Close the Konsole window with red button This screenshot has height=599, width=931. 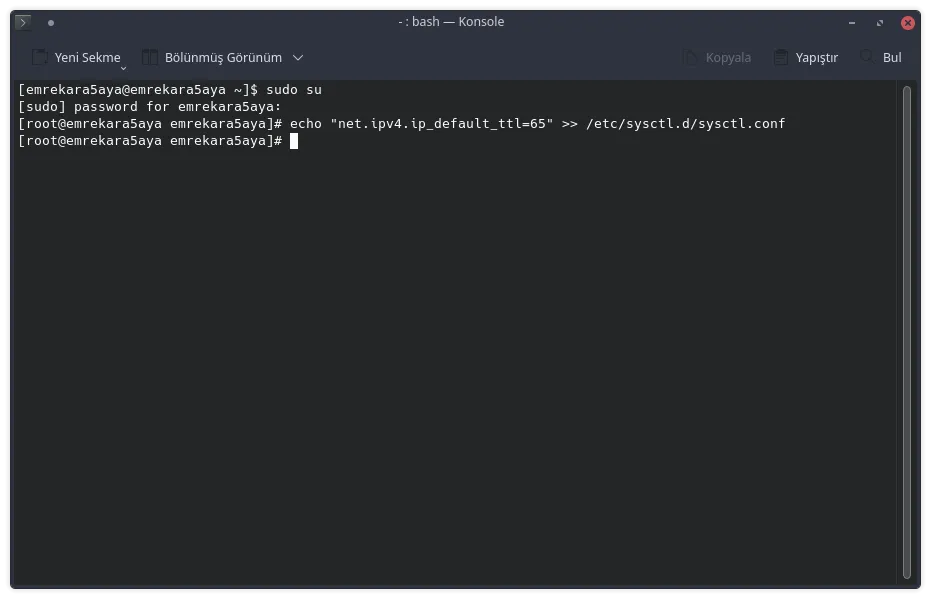tap(908, 22)
